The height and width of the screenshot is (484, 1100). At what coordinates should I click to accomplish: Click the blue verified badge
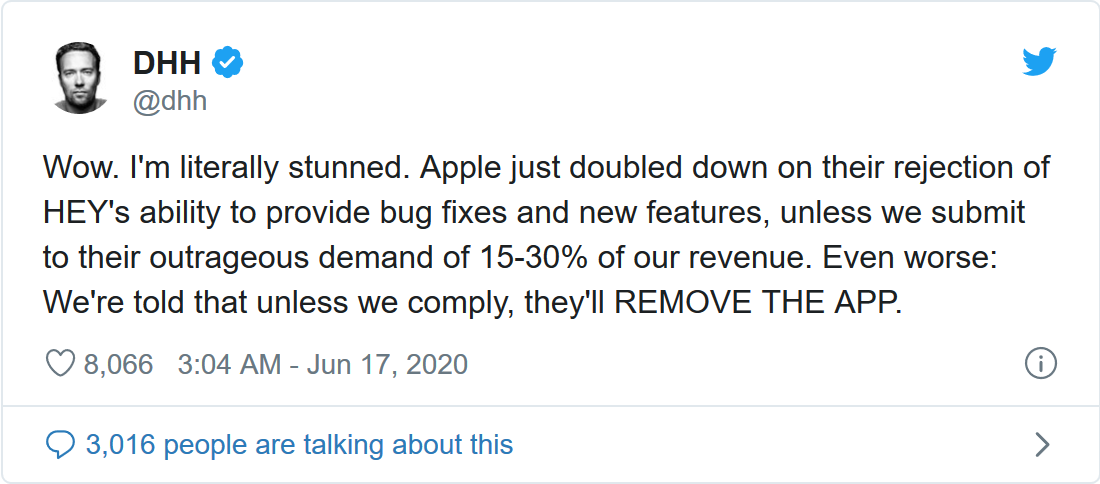(228, 63)
